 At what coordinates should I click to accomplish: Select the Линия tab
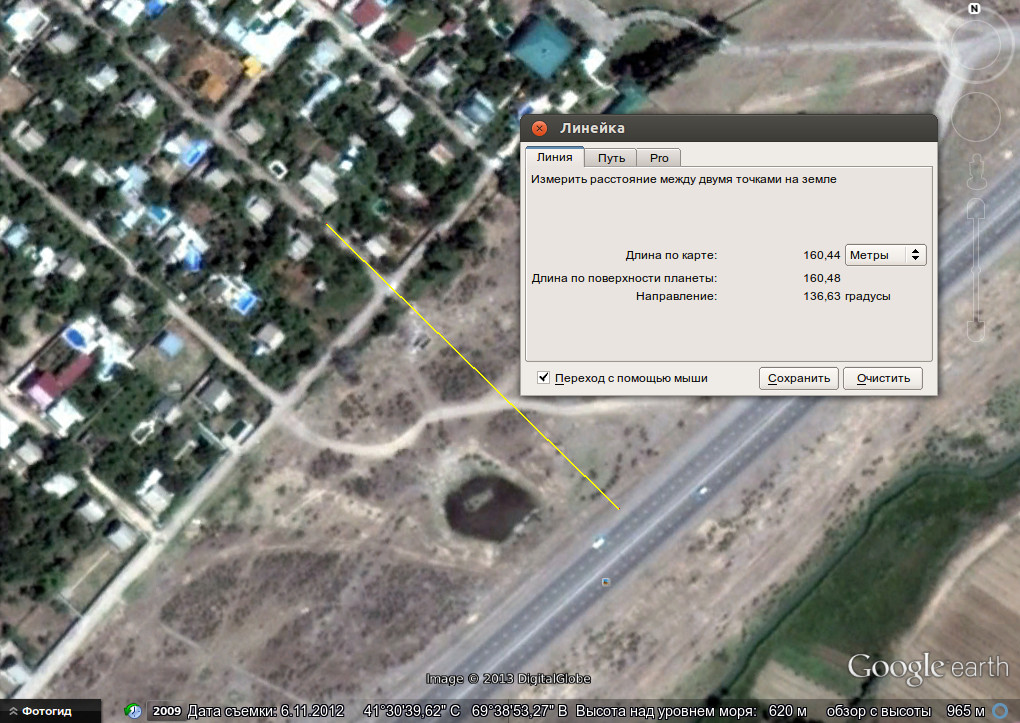(554, 157)
